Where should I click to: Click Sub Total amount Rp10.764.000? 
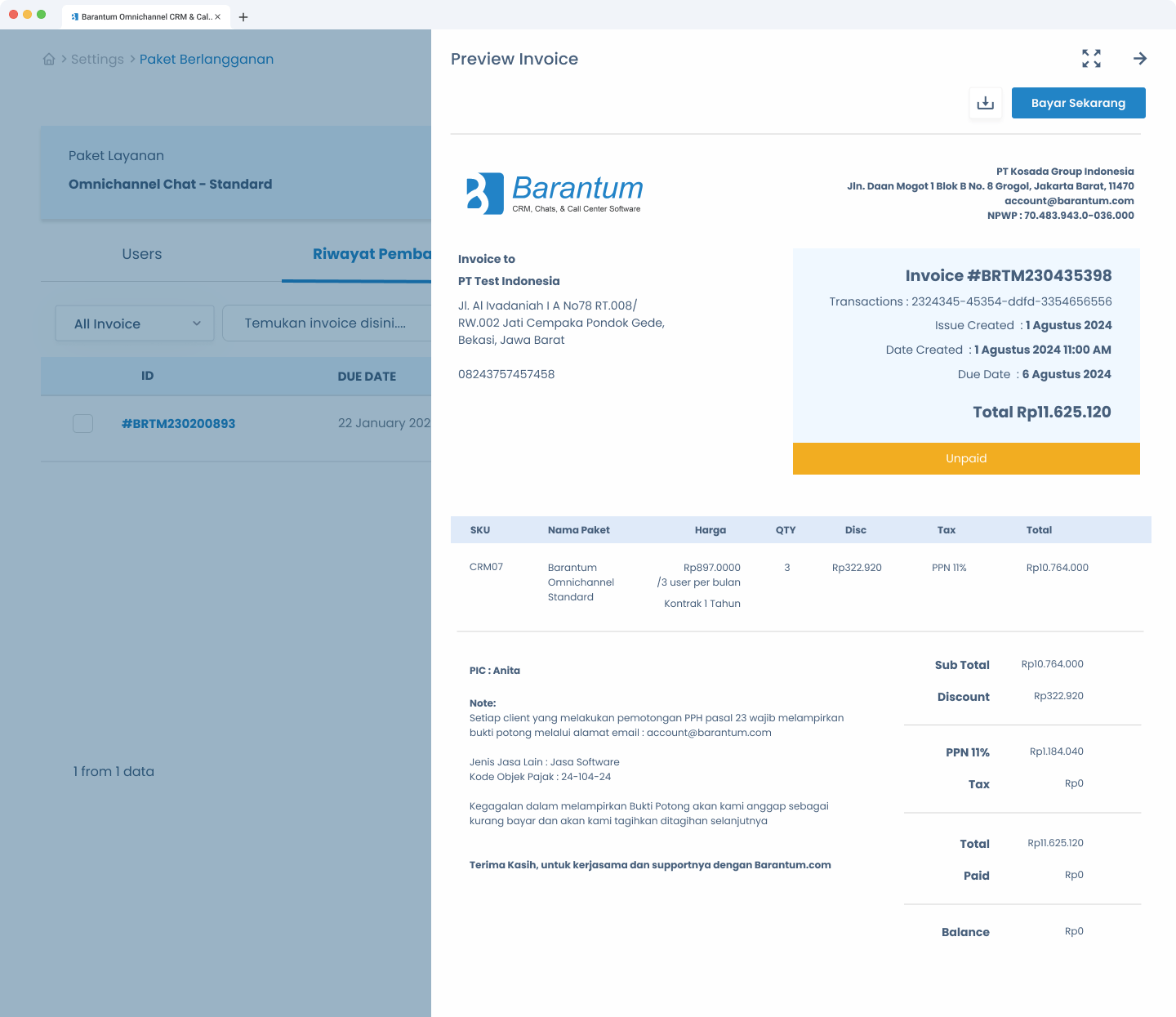[1052, 664]
